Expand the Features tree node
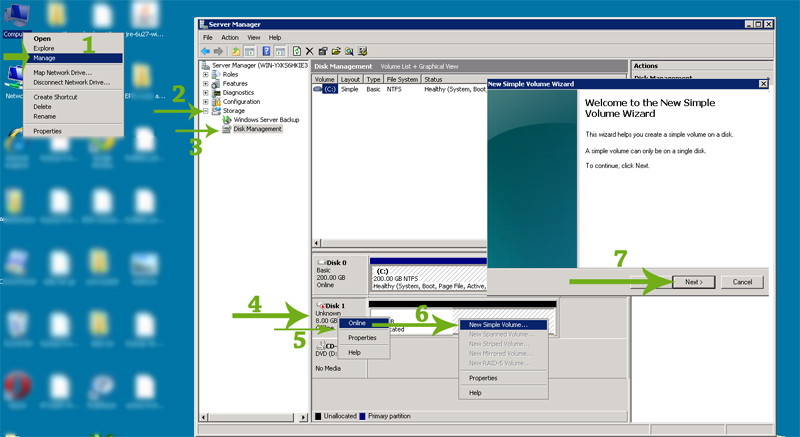The image size is (800, 437). tap(206, 84)
